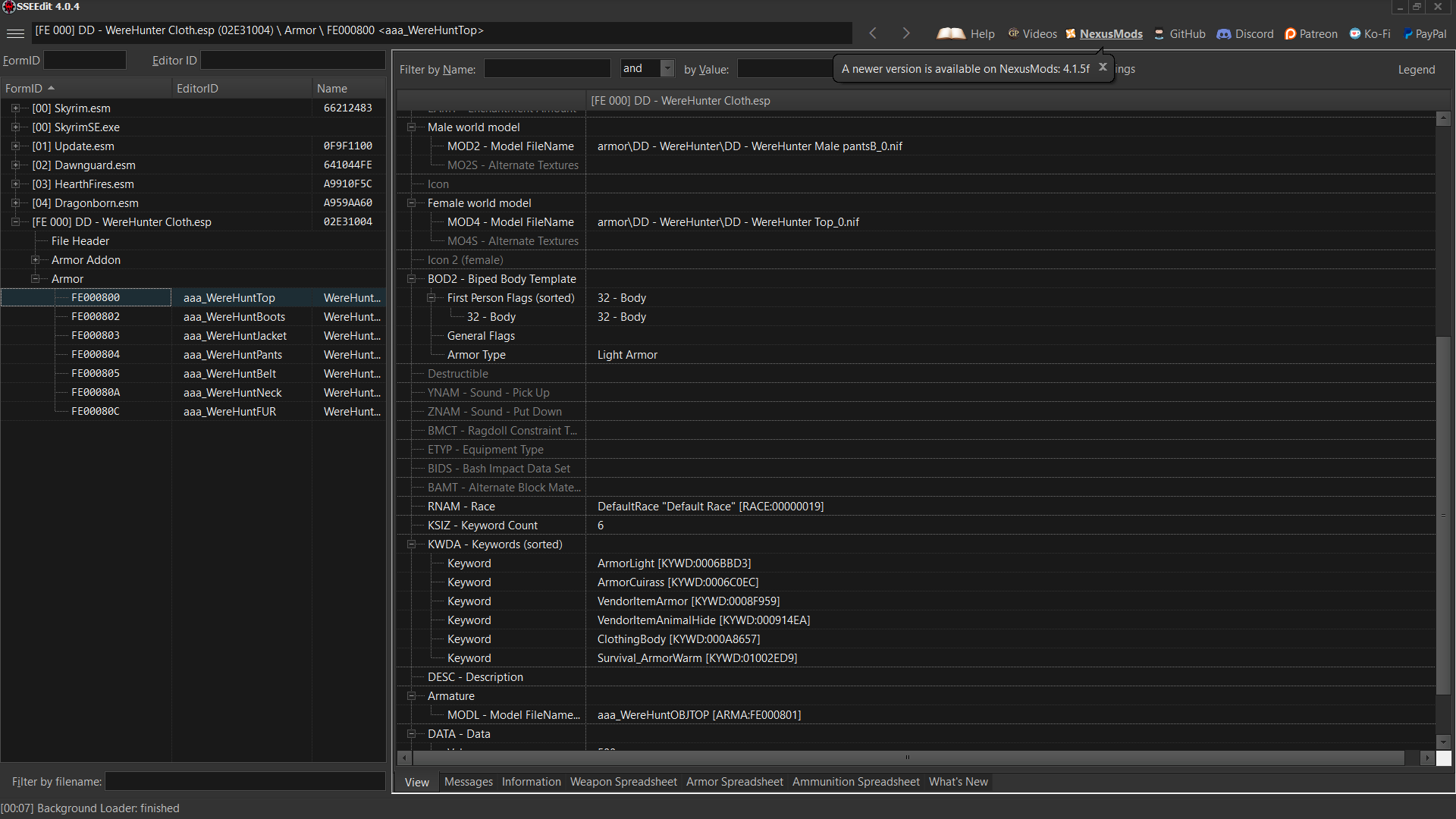Collapse BOD2 - Biped Body Template
Viewport: 1456px width, 819px height.
(412, 278)
